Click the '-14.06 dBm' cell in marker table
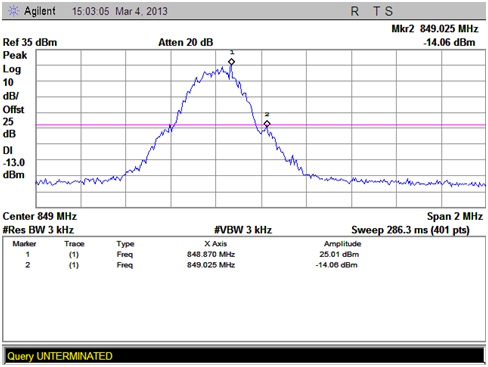Viewport: 488px width, 367px height. [x=337, y=265]
